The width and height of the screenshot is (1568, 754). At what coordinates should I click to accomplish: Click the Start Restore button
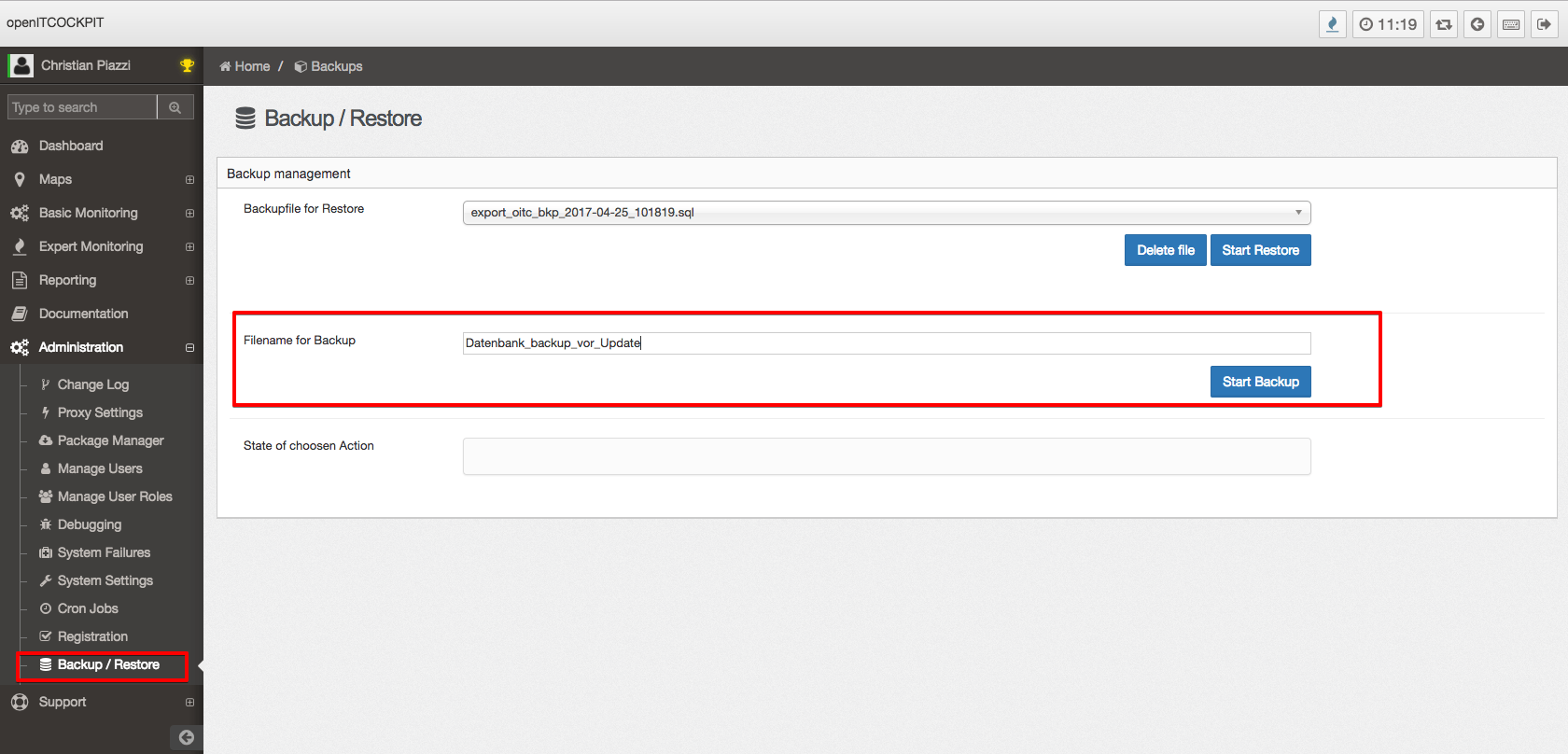click(1261, 250)
